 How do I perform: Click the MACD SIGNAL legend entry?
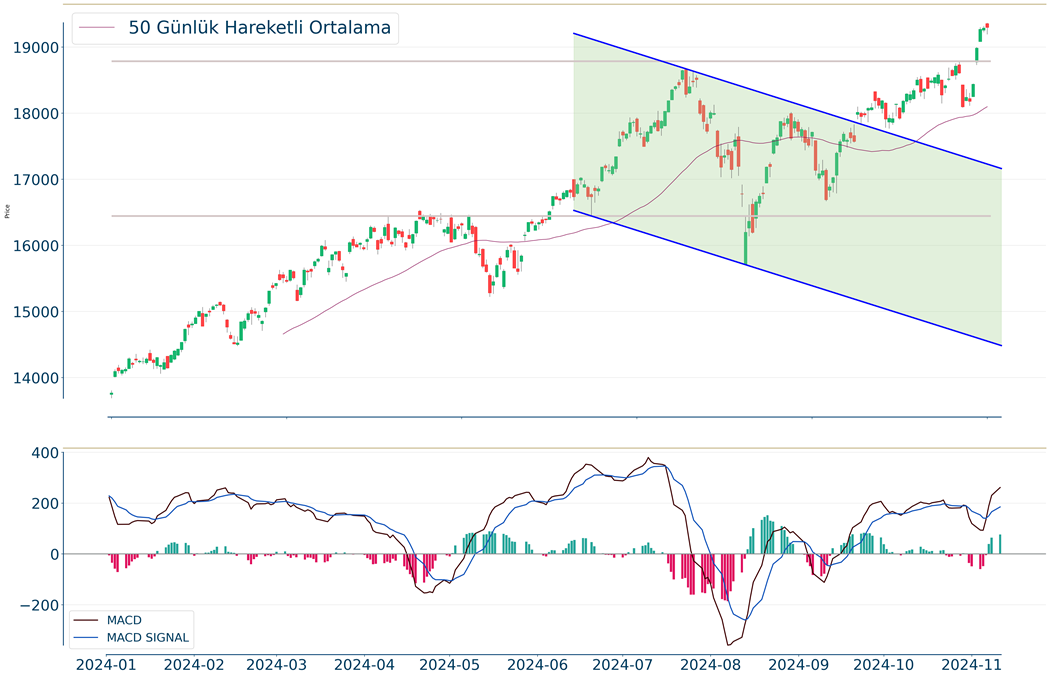[148, 637]
